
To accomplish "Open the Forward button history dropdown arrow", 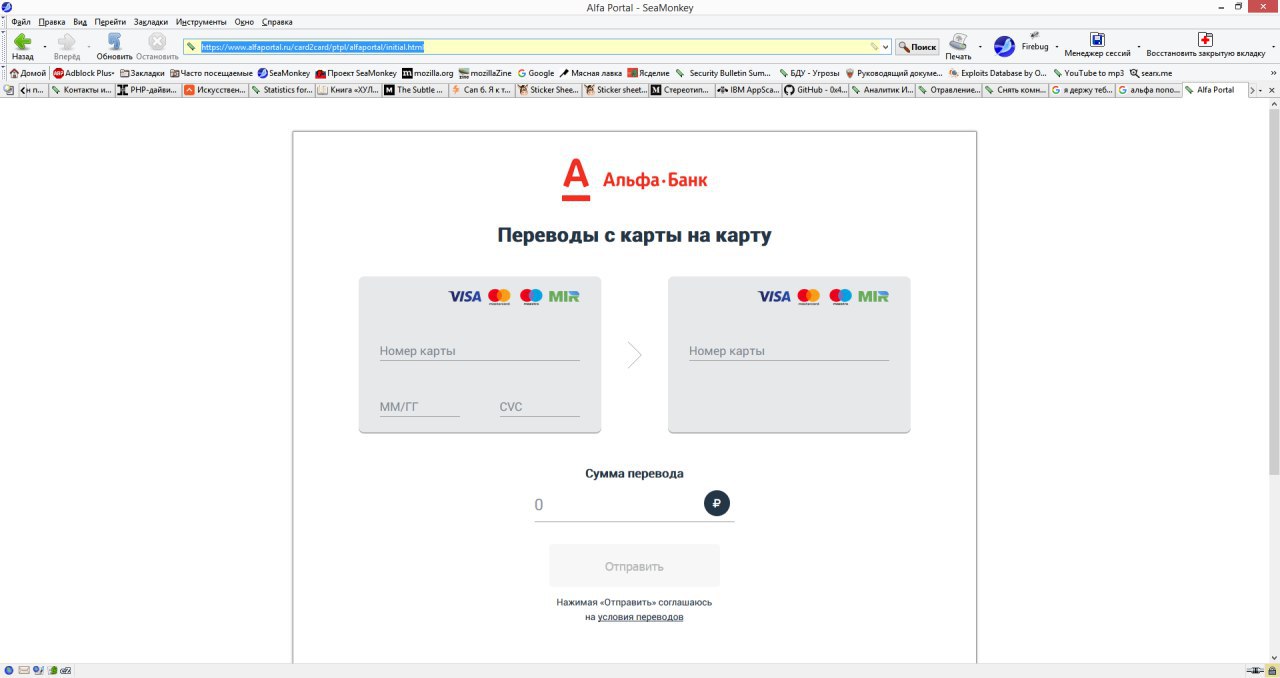I will (x=89, y=46).
